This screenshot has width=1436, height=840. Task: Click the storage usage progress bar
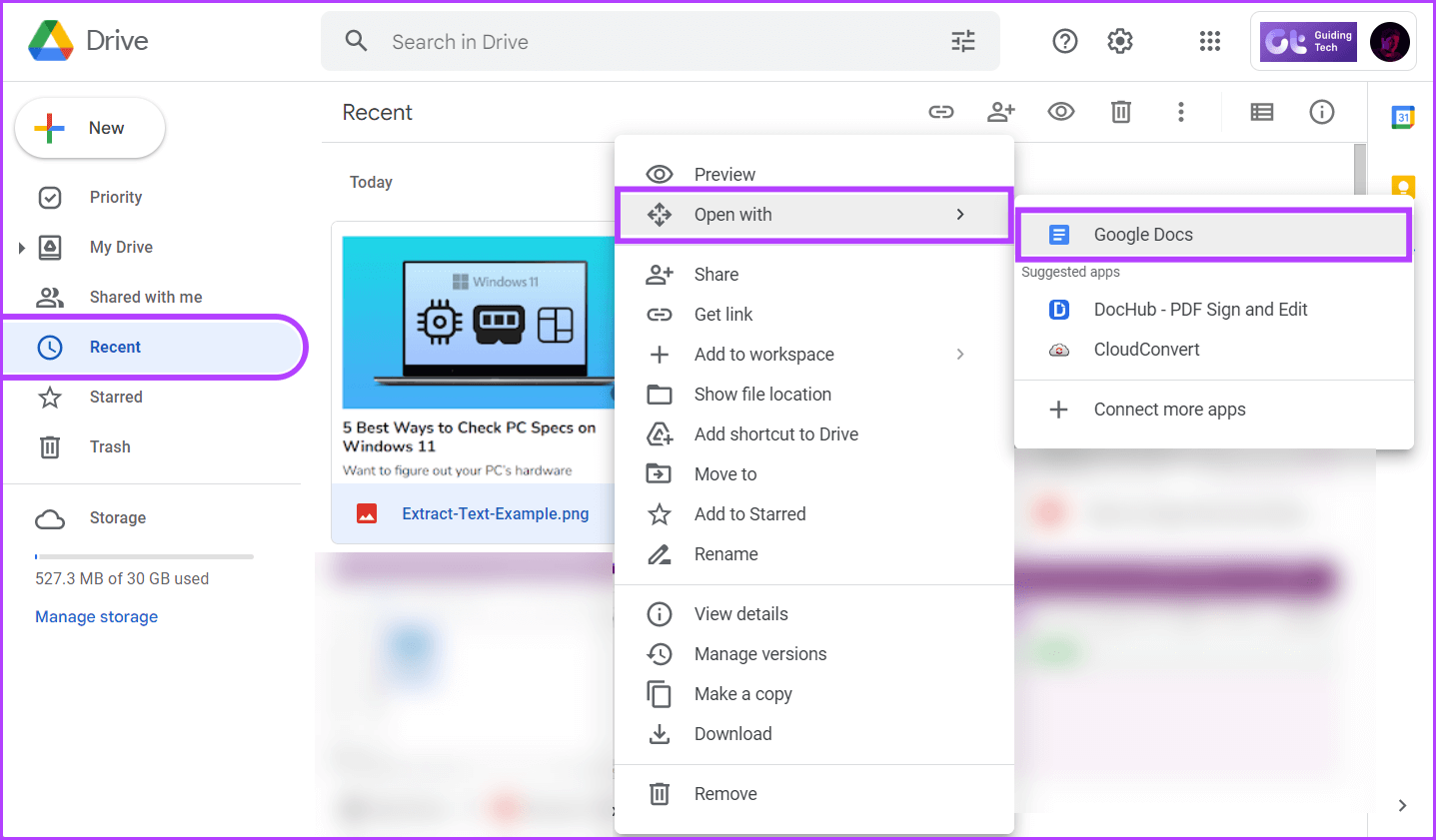click(144, 556)
